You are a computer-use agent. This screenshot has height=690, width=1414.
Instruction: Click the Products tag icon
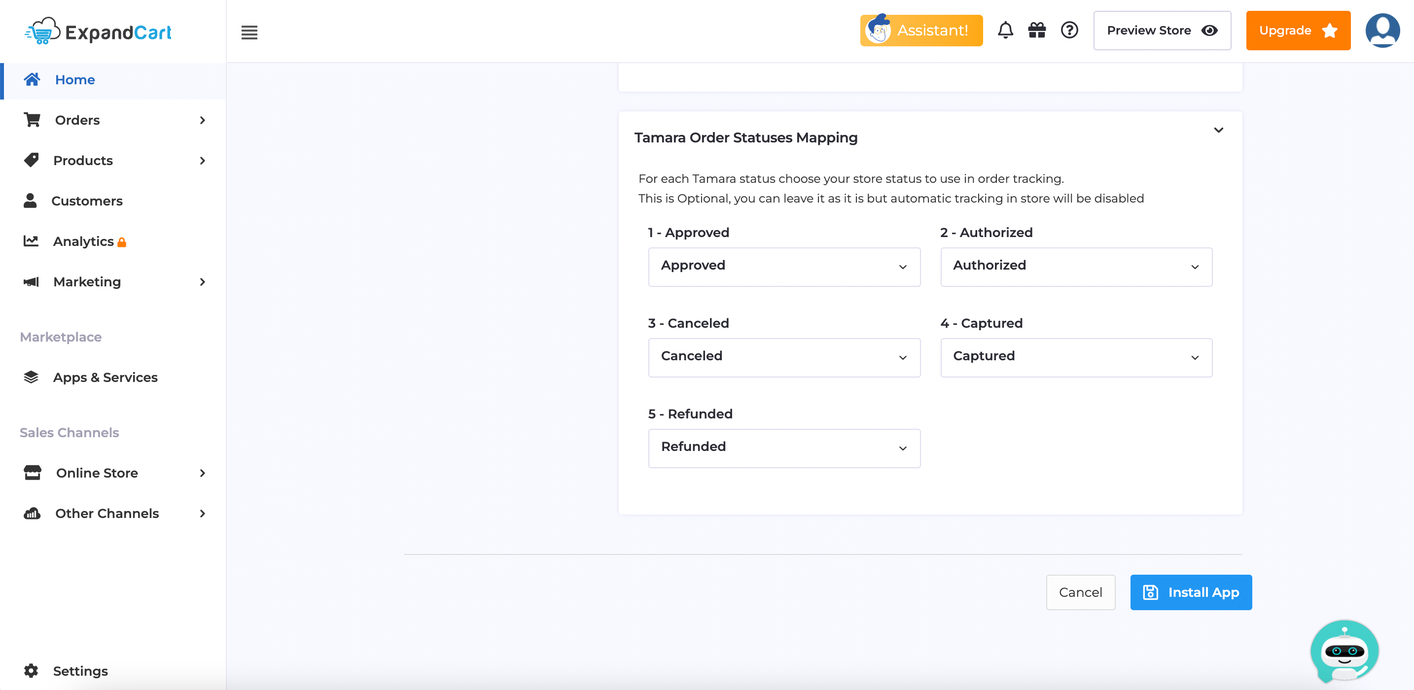point(32,160)
